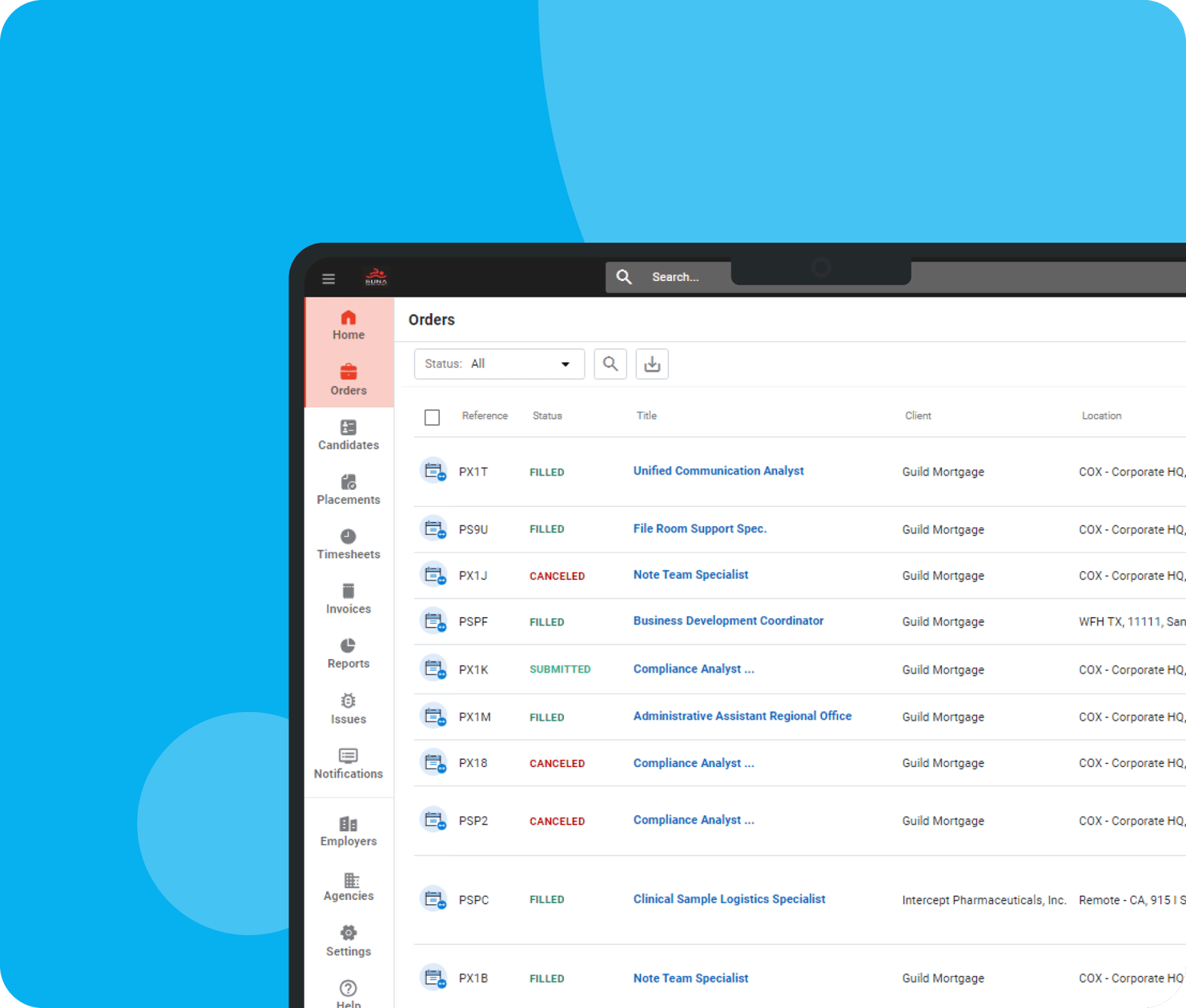
Task: Open the Agencies section
Action: [x=348, y=886]
